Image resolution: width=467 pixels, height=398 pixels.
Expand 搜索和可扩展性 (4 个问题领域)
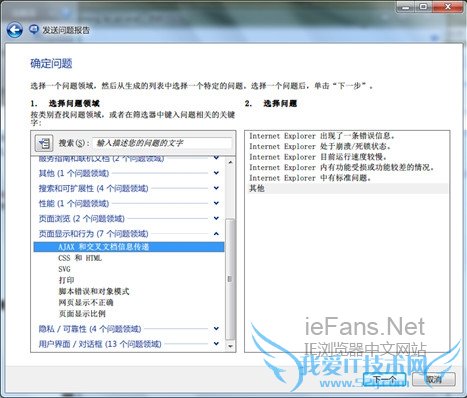coord(129,188)
